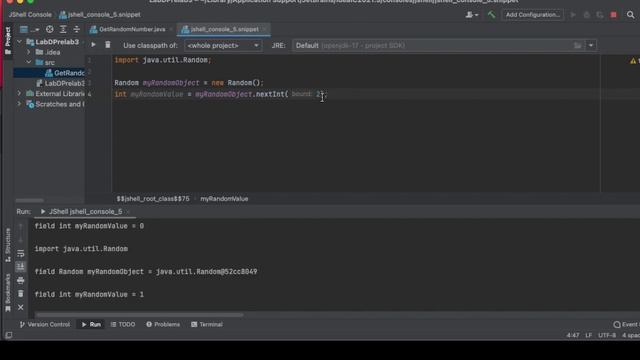
Task: Click the myRandomValue breadcrumb
Action: [224, 199]
